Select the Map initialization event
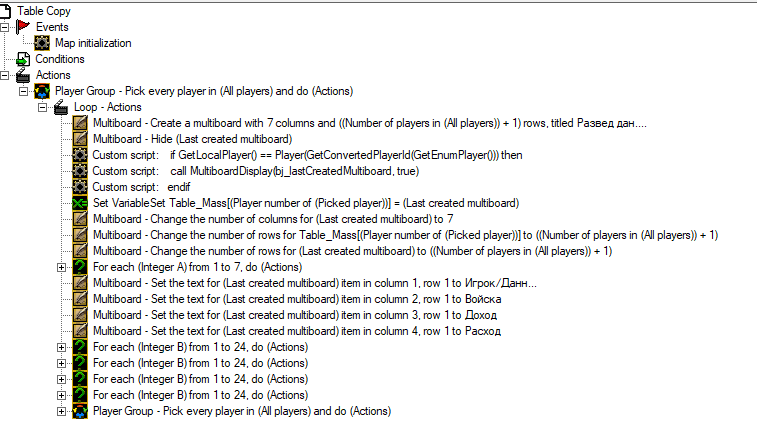 93,43
